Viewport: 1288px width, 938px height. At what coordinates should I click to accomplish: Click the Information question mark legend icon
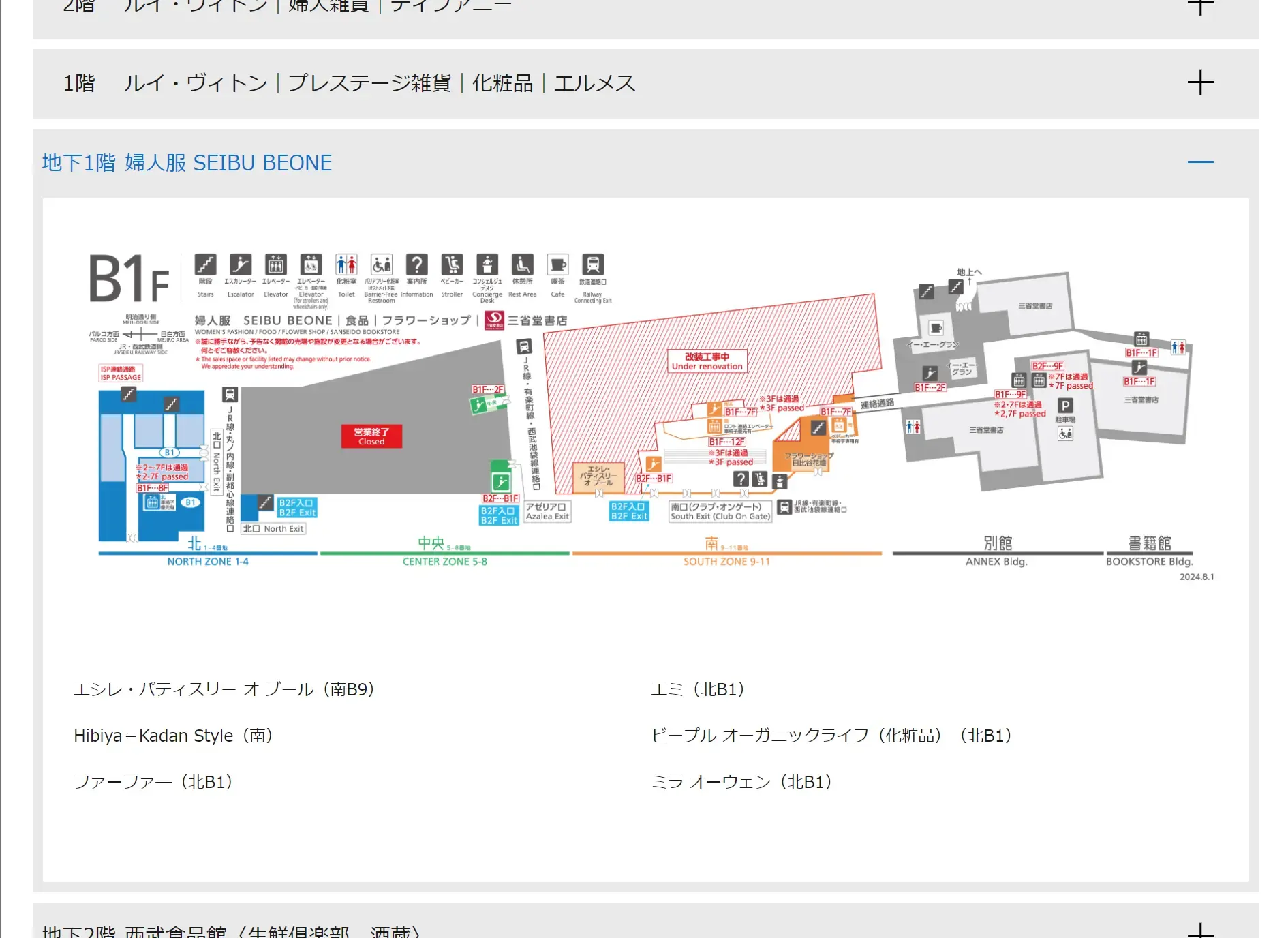416,265
